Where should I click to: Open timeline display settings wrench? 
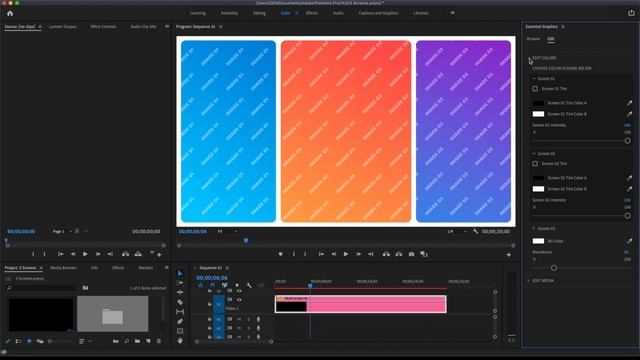click(249, 285)
